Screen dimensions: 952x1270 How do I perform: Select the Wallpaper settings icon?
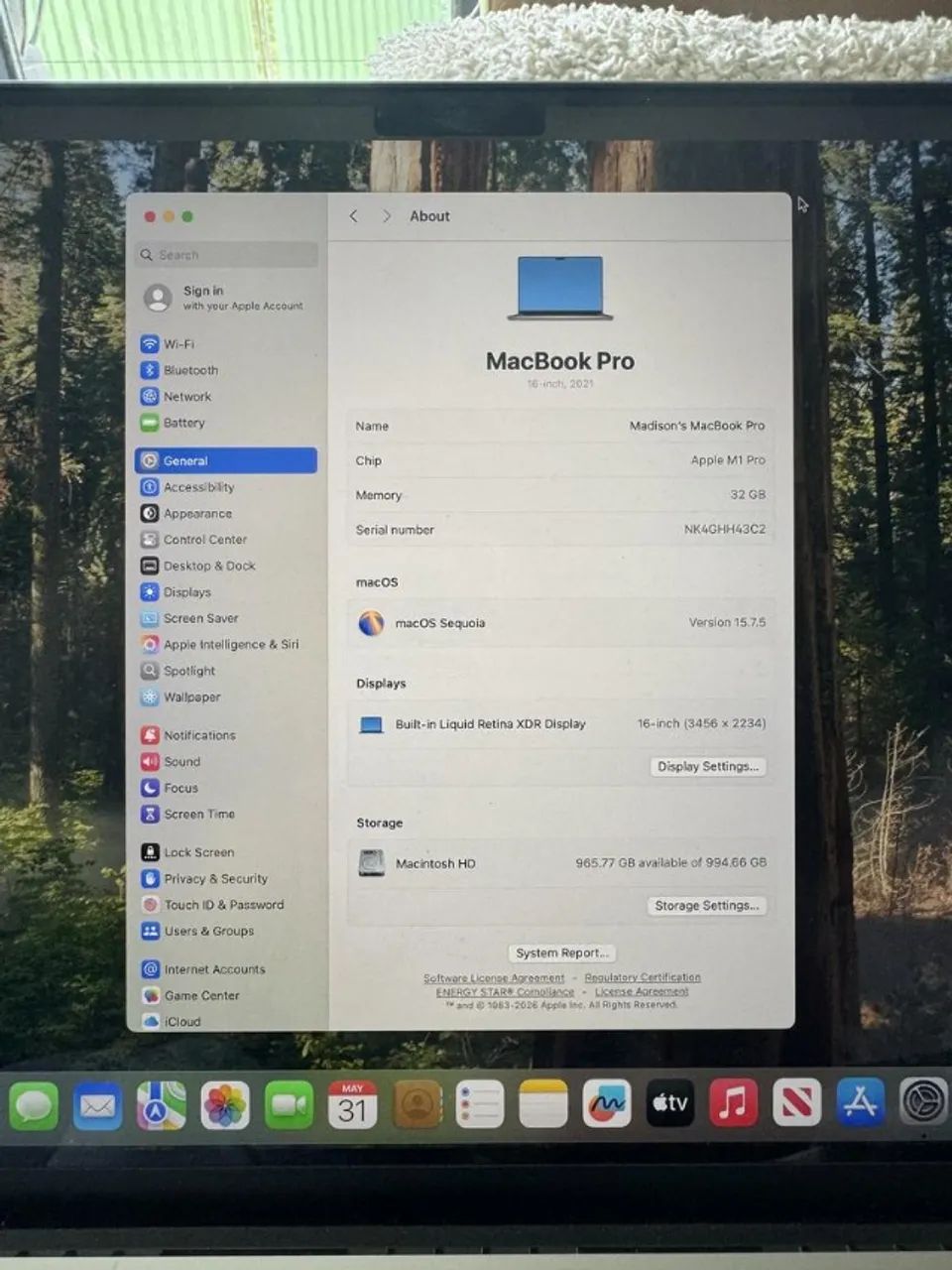point(150,697)
